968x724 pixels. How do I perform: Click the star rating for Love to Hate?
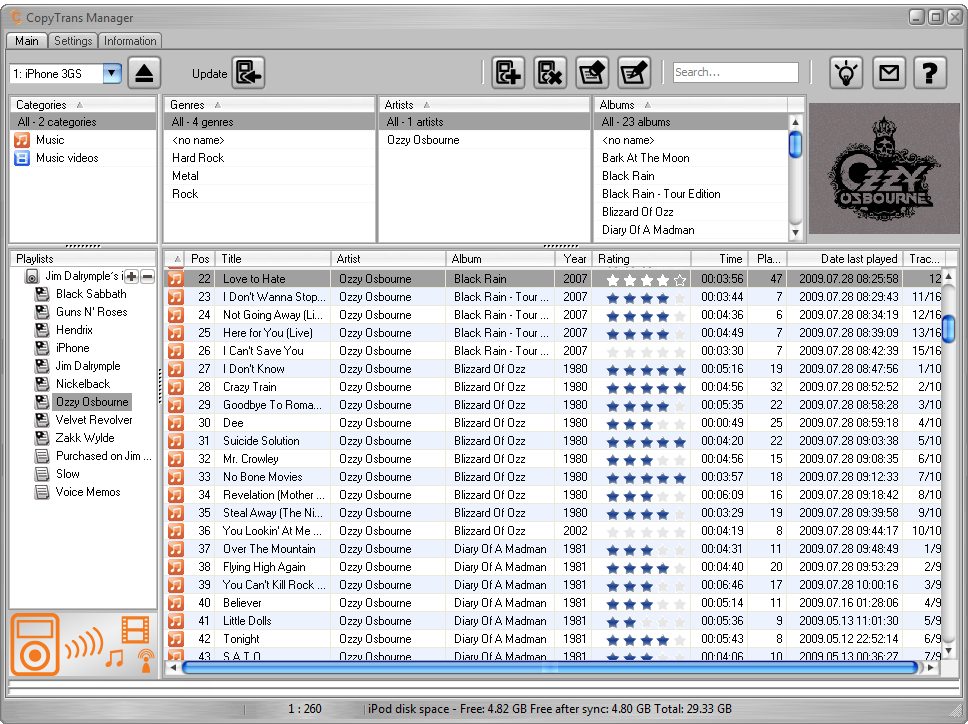coord(646,280)
